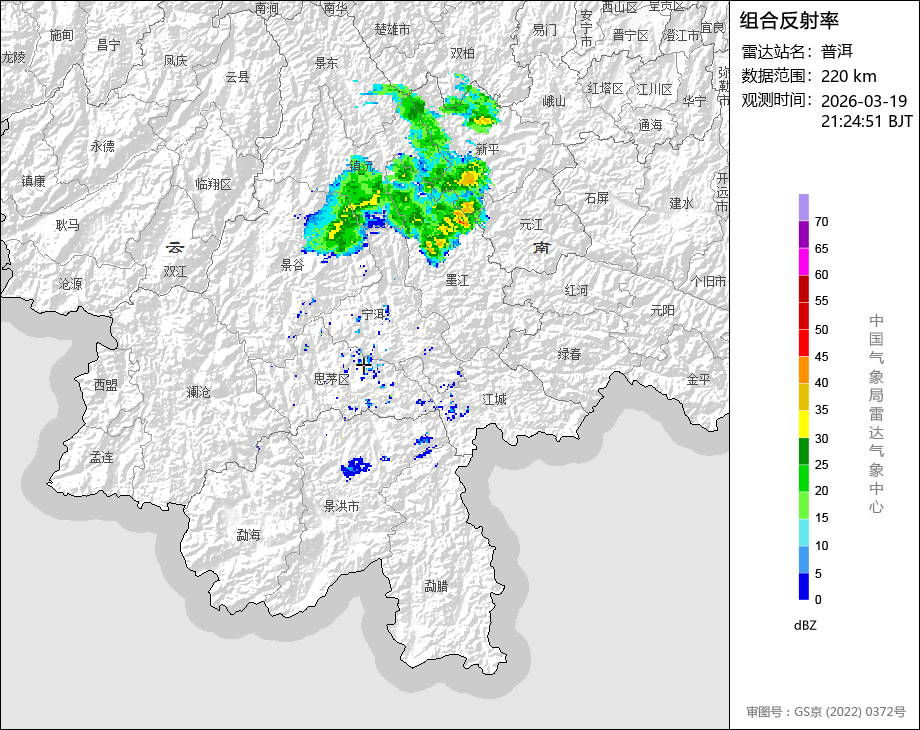Click the light purple top legend swatch
Viewport: 920px width, 730px height.
804,207
